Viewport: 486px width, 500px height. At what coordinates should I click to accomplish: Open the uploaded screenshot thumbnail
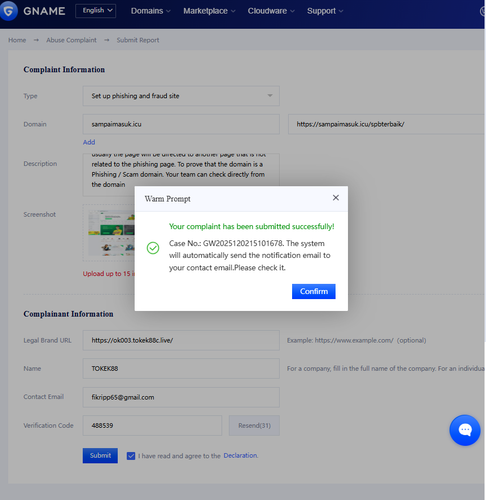tap(111, 233)
